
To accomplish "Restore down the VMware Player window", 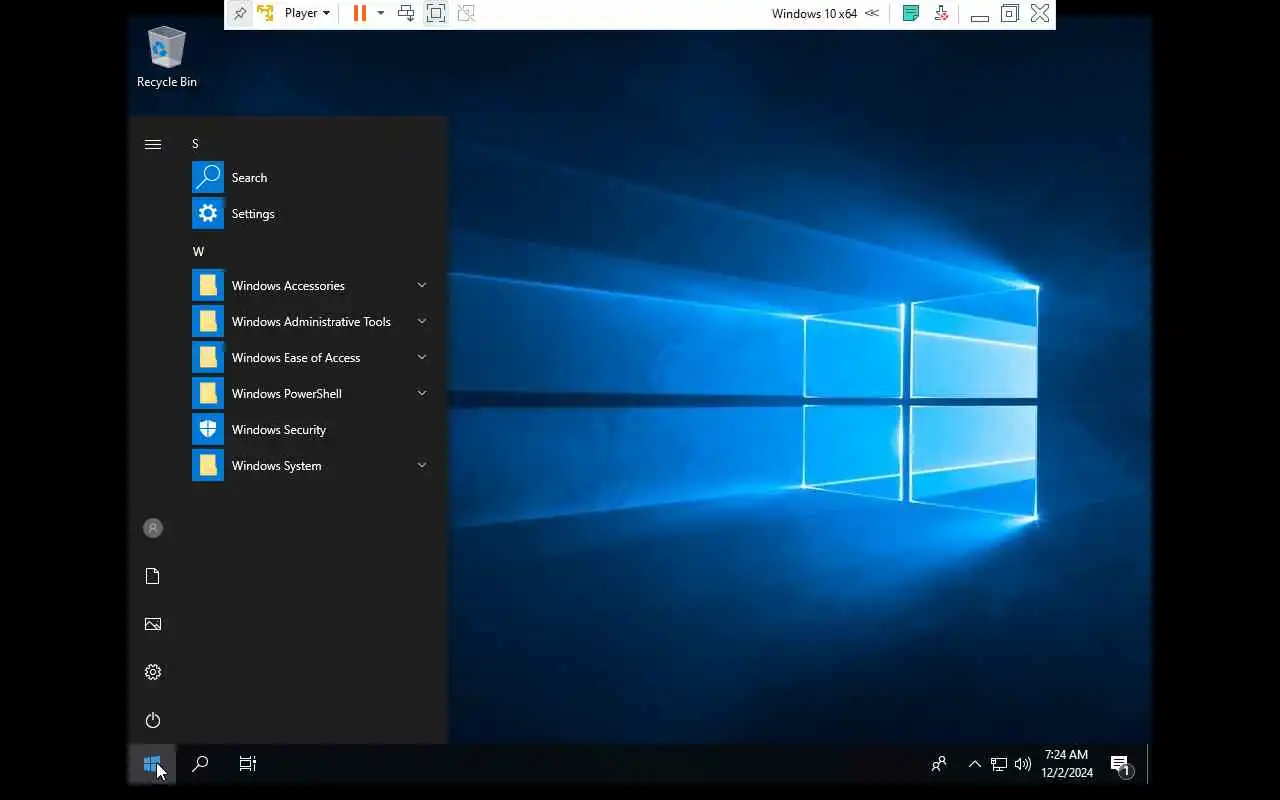I will pos(1010,13).
